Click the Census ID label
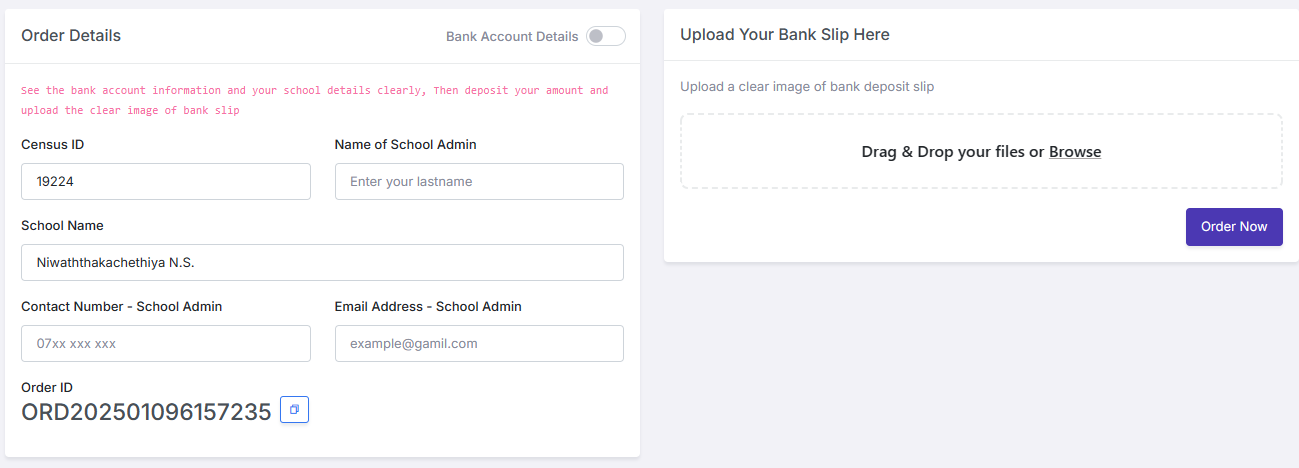This screenshot has height=468, width=1299. [52, 144]
